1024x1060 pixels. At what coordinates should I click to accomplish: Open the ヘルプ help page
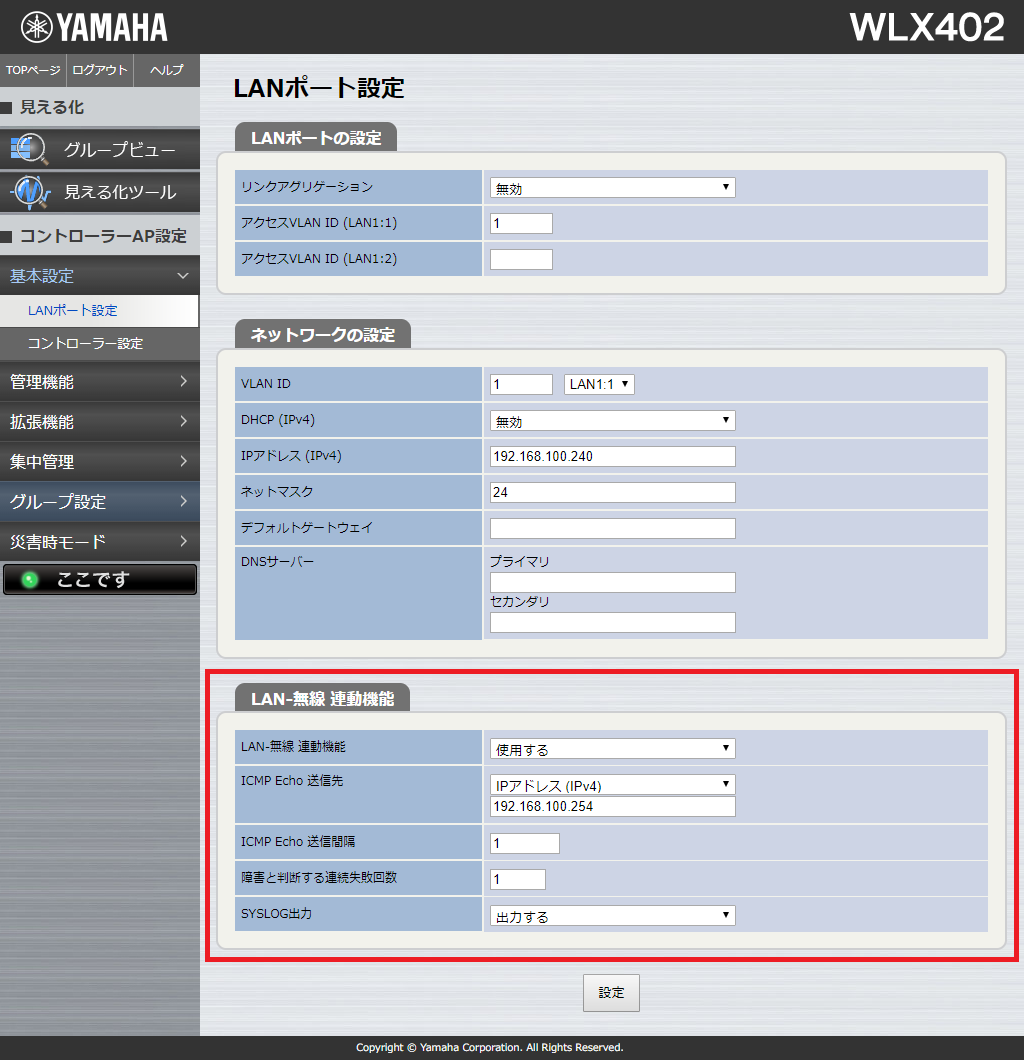tap(166, 70)
